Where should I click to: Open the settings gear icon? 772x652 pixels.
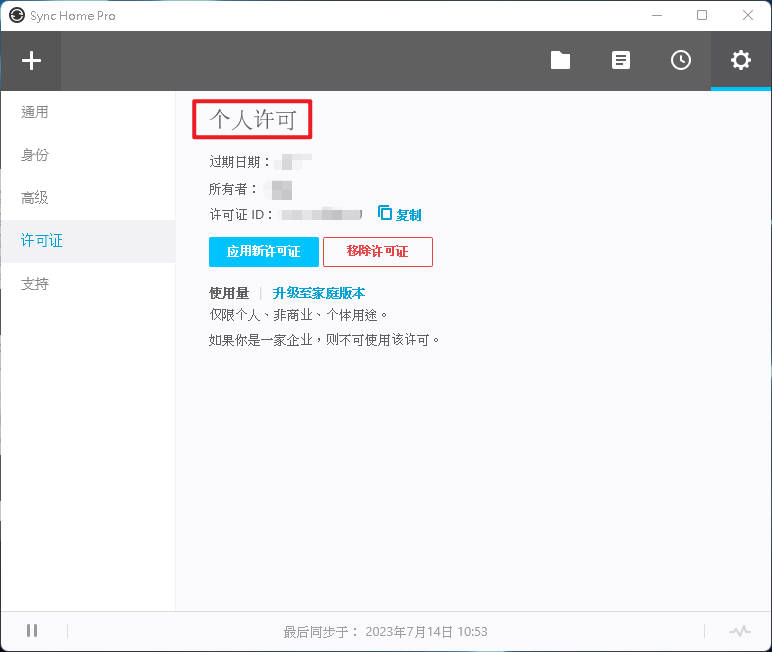[740, 61]
